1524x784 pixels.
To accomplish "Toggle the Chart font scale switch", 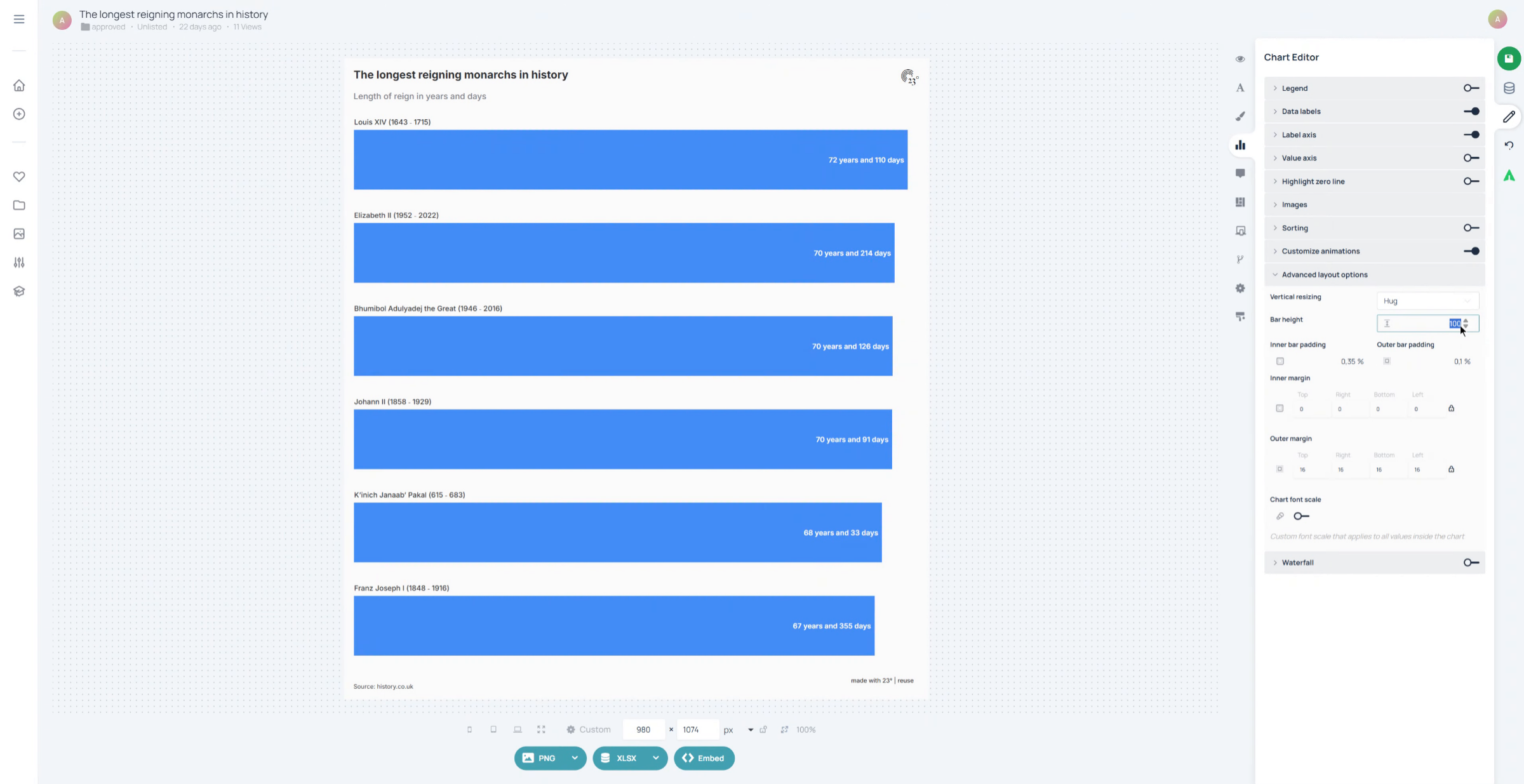I will (1301, 516).
